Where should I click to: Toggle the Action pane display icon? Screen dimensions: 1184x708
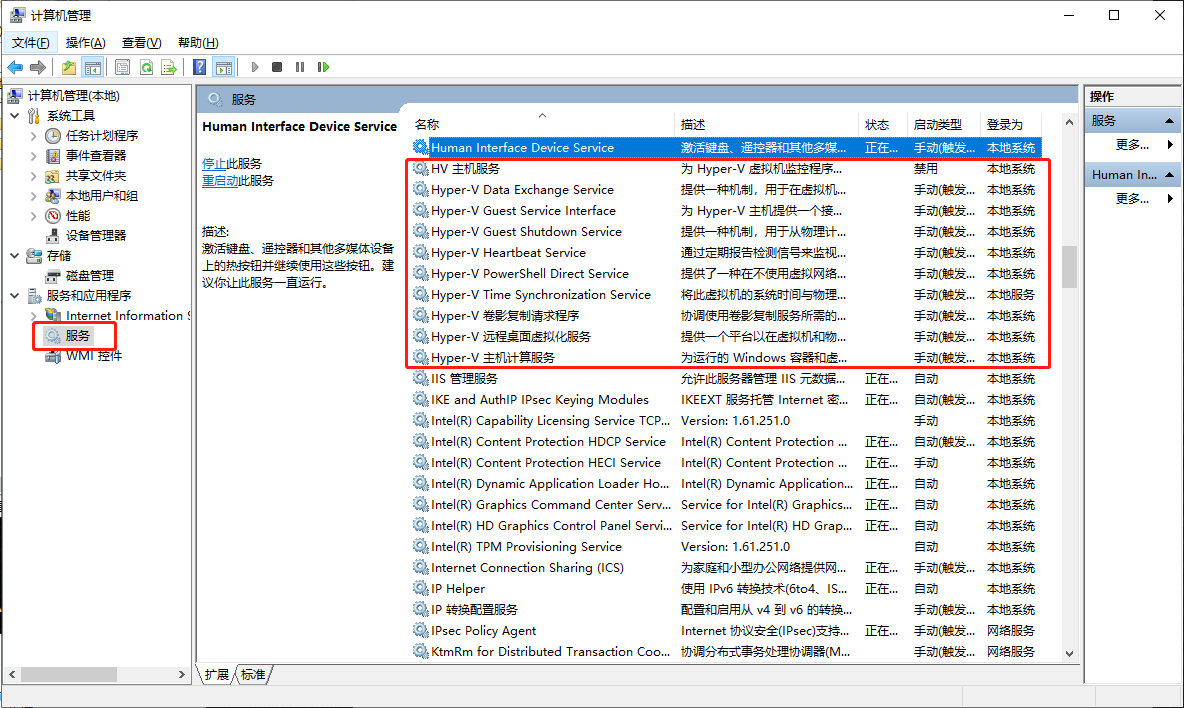click(224, 67)
